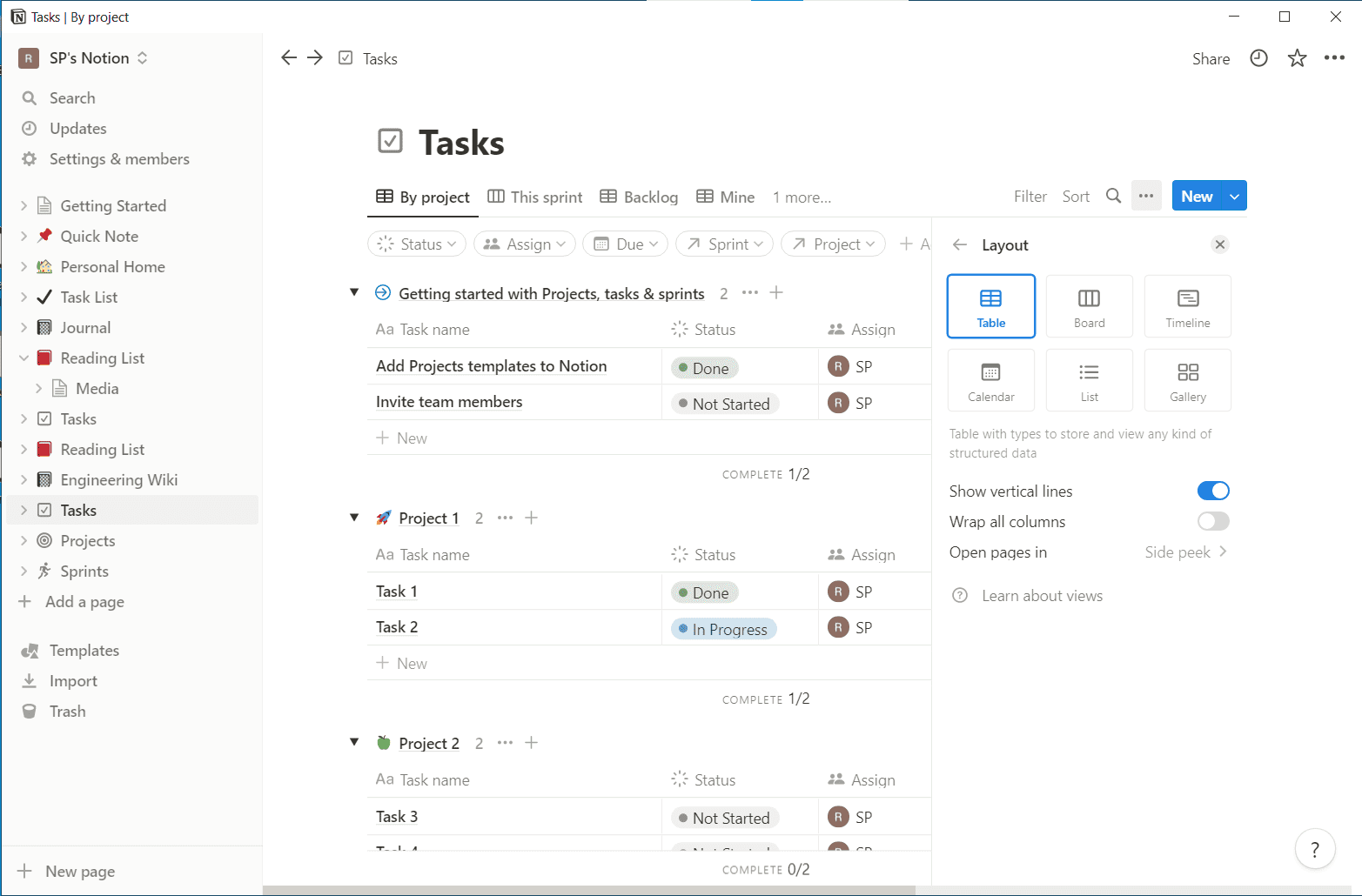Open the Assign filter dropdown
Image resolution: width=1362 pixels, height=896 pixels.
(x=524, y=244)
